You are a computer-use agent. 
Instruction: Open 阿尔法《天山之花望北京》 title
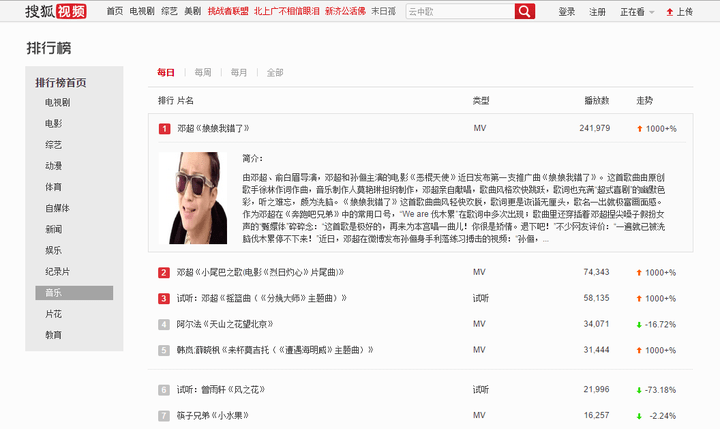point(225,324)
